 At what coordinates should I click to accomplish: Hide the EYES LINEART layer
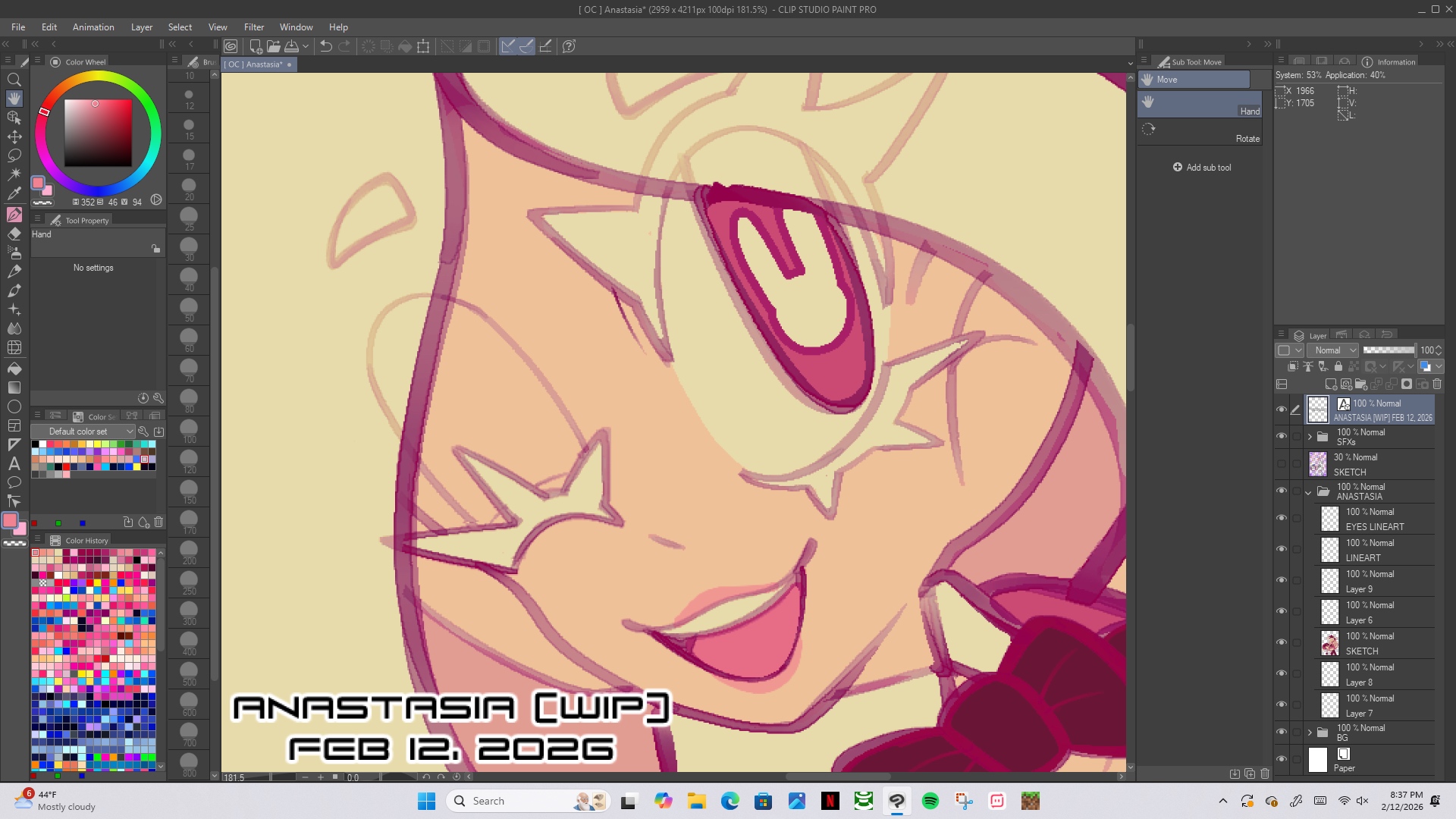point(1282,519)
